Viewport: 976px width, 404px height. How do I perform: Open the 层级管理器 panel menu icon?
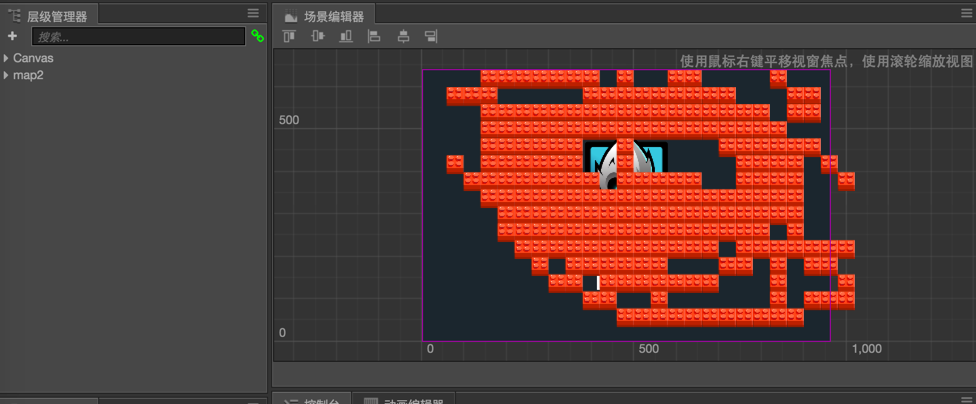click(x=253, y=13)
